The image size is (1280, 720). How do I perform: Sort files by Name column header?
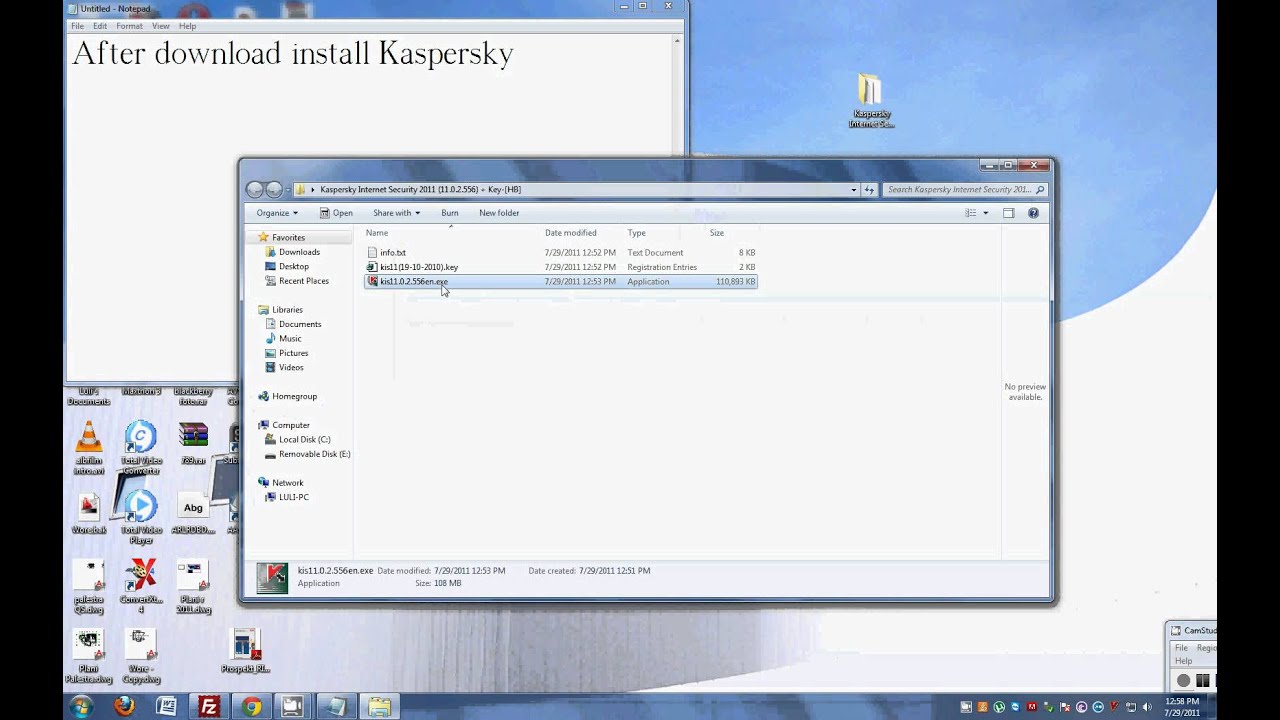[377, 233]
